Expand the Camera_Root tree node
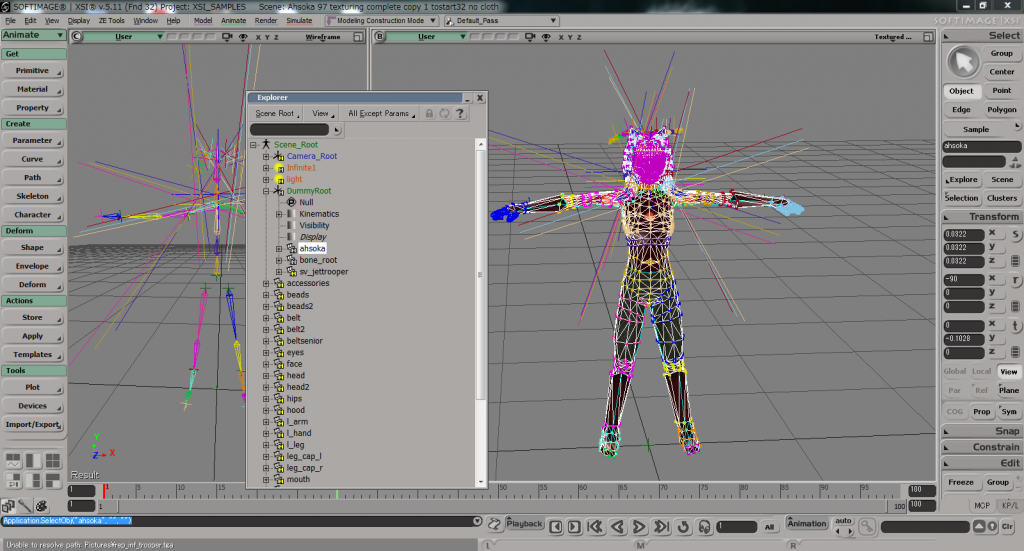Screen dimensions: 1024x551 point(266,157)
